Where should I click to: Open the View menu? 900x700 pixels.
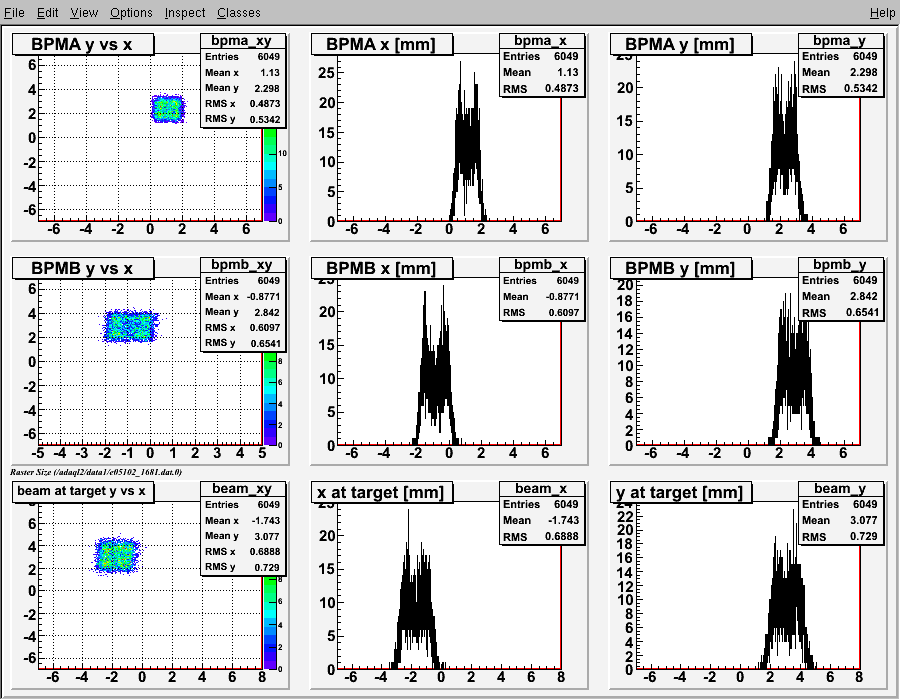[84, 12]
